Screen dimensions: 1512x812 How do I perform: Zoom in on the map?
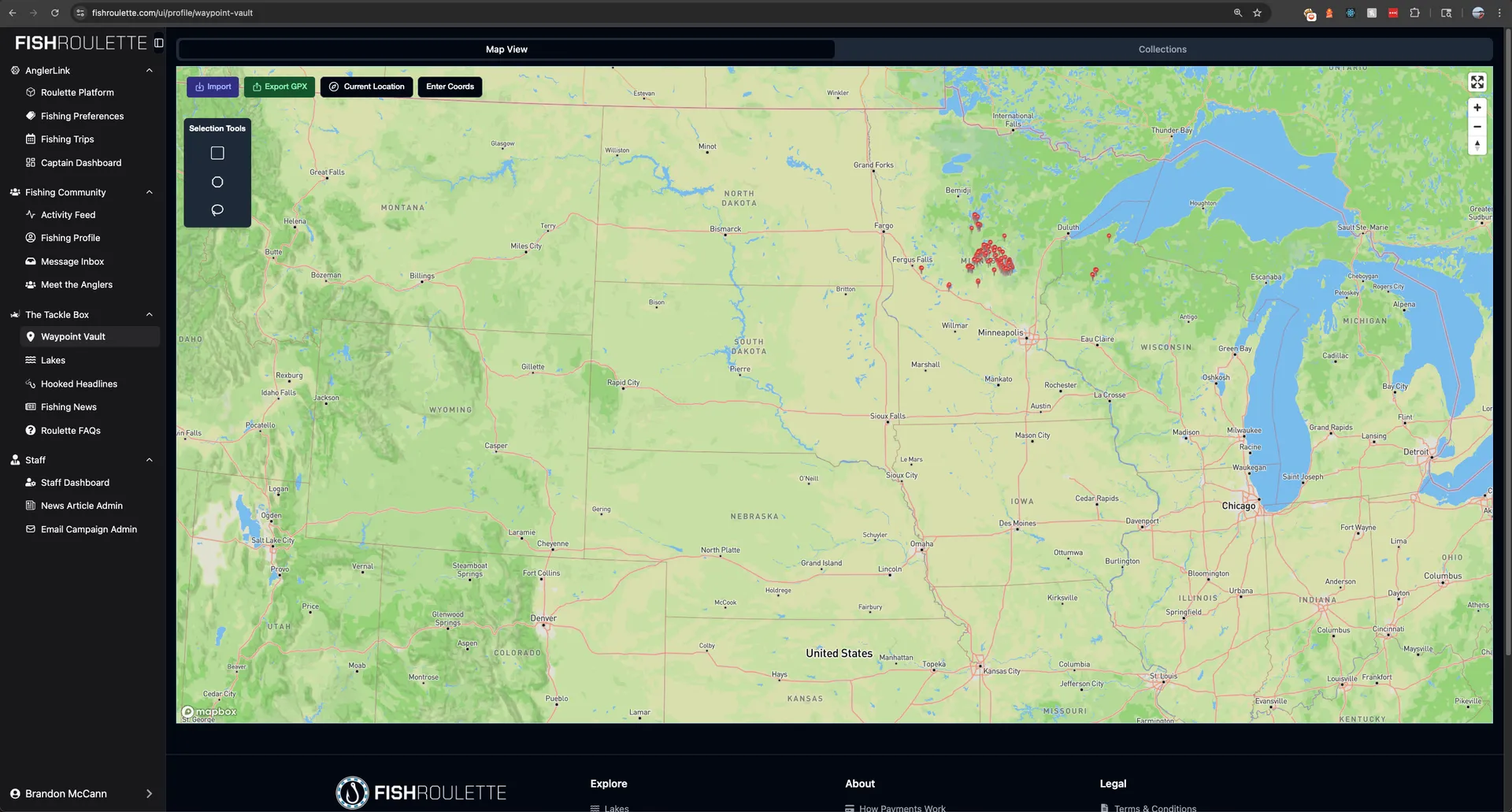pos(1477,108)
